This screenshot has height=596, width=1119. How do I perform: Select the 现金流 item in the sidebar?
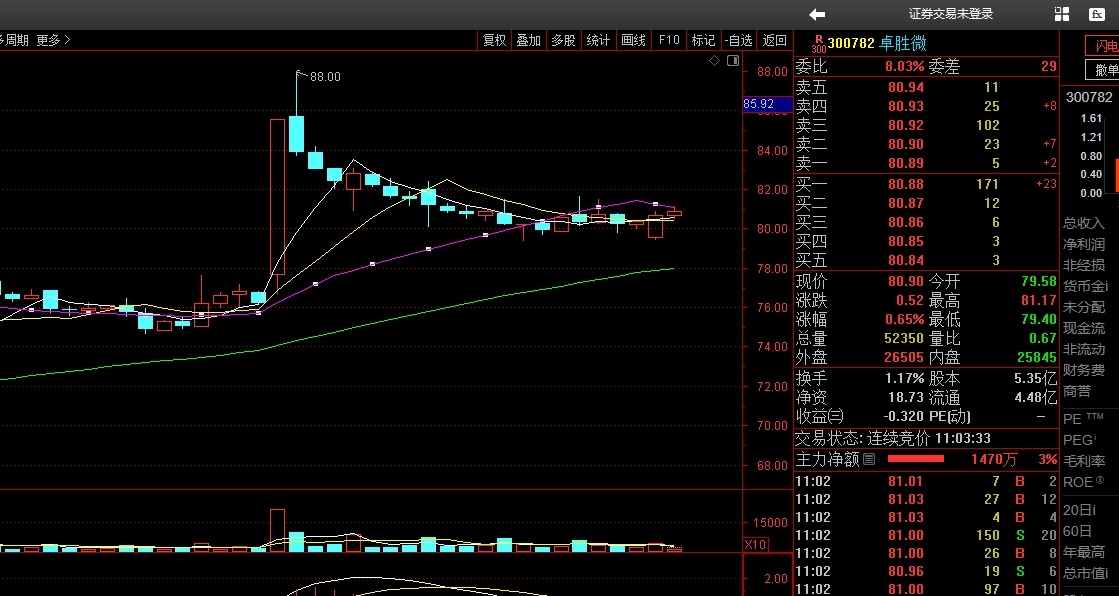coord(1083,329)
